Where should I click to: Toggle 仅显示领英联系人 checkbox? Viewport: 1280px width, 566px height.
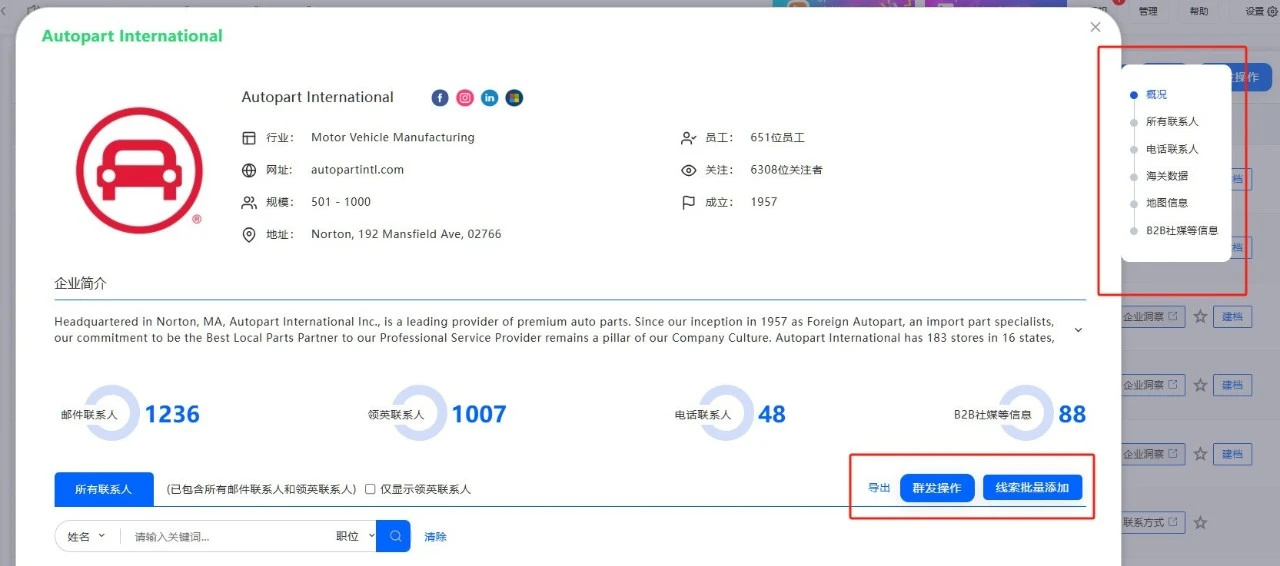370,489
